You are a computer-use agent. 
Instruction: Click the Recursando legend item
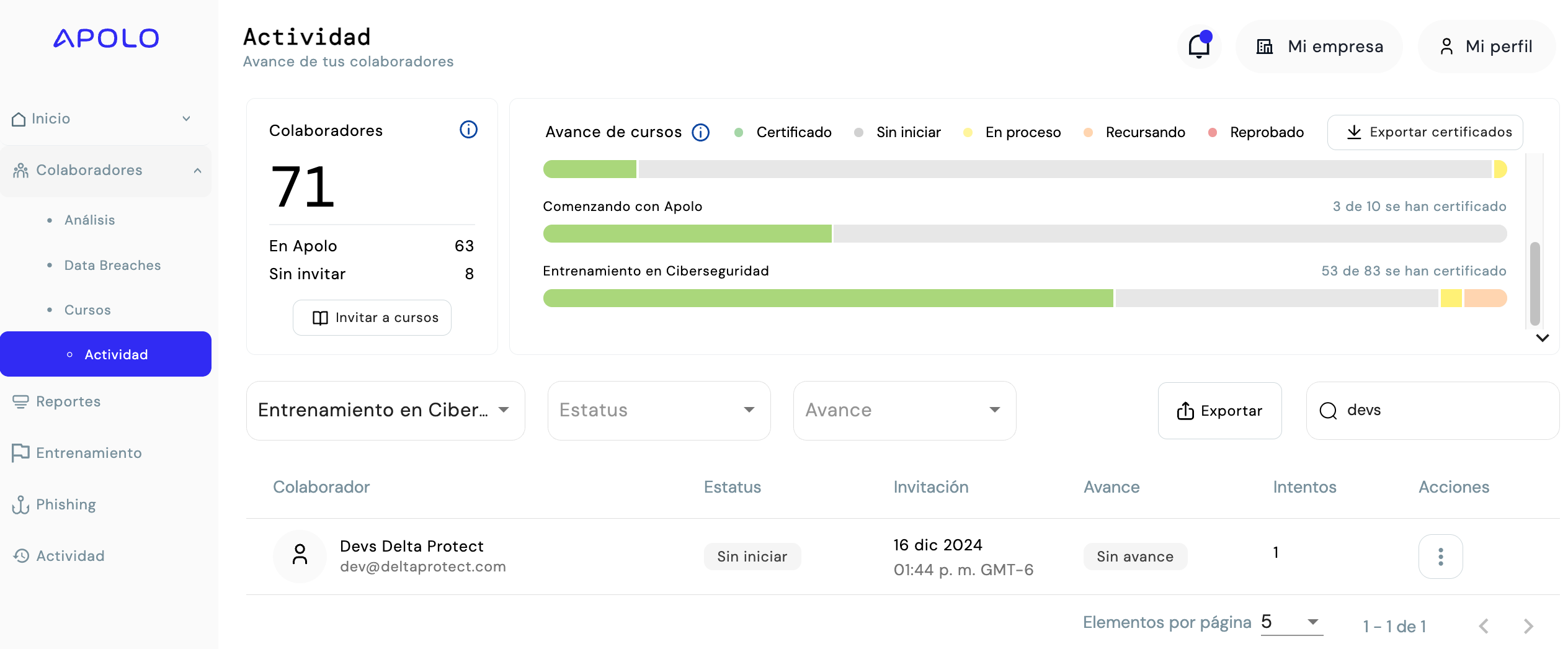(x=1134, y=132)
